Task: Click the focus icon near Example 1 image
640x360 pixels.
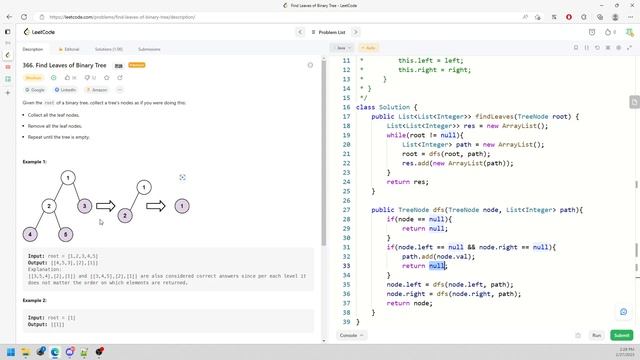Action: 182,177
